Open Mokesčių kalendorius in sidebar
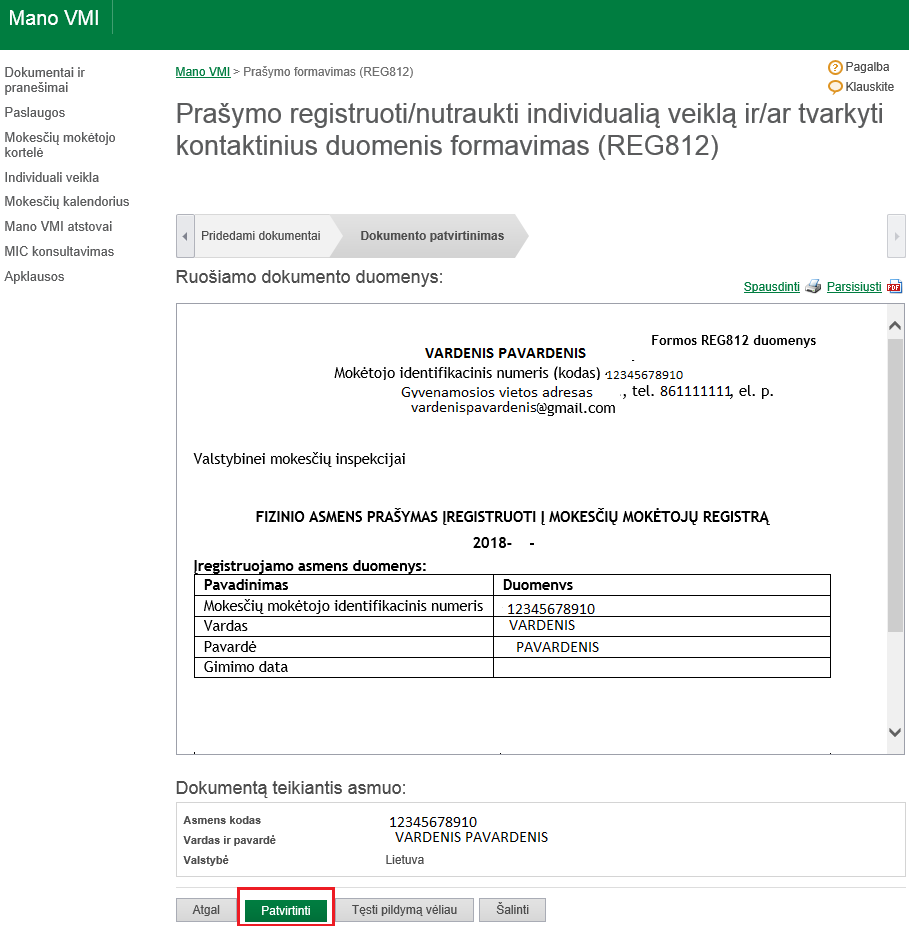 [67, 201]
